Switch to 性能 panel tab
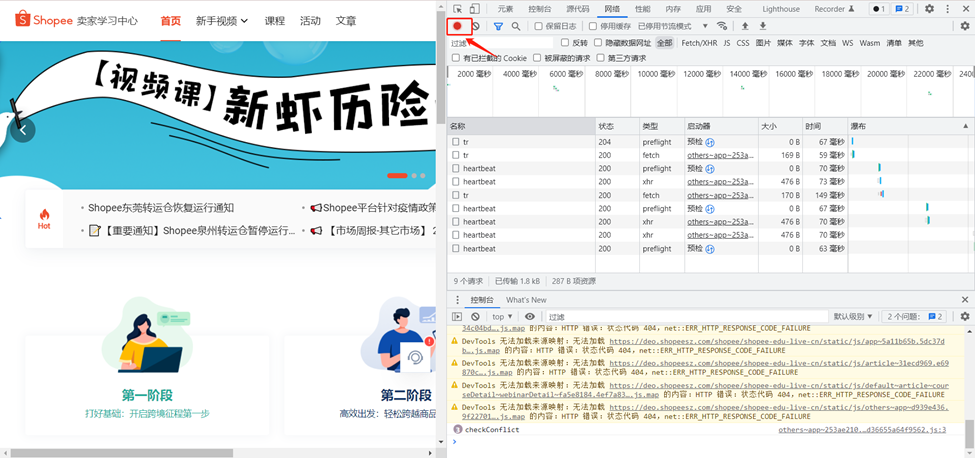The image size is (975, 458). click(x=643, y=9)
